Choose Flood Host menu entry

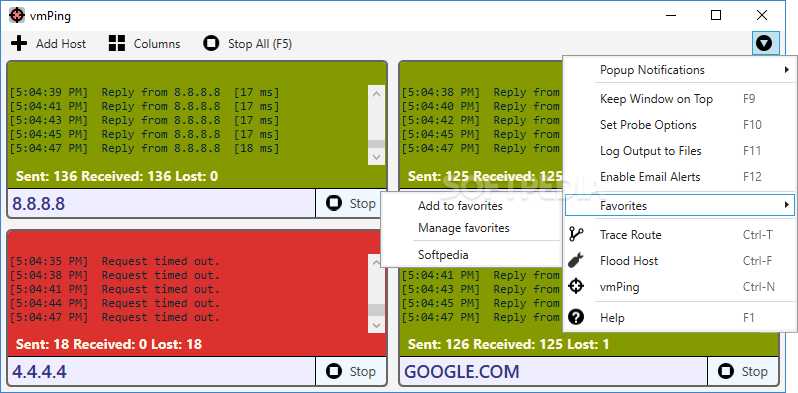(679, 261)
